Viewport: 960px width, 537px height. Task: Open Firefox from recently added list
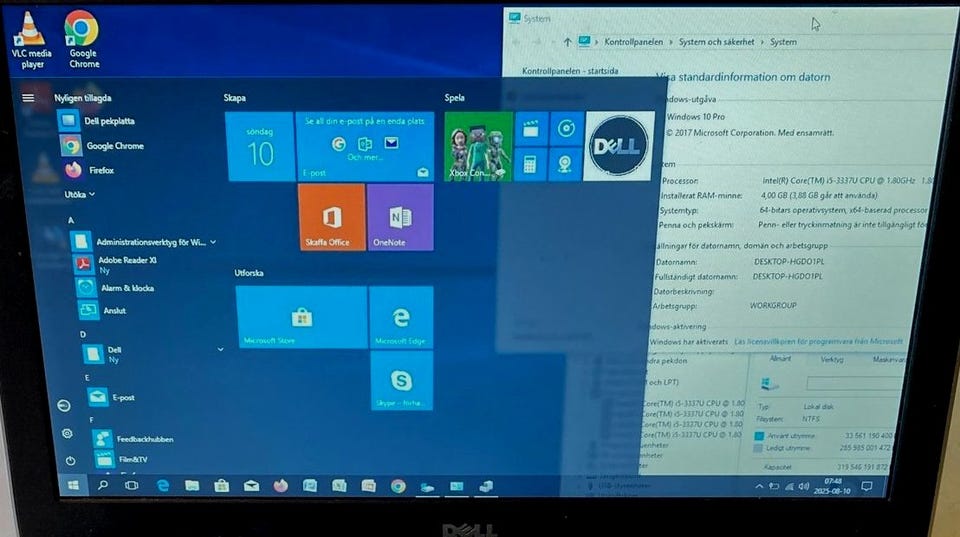tap(100, 170)
